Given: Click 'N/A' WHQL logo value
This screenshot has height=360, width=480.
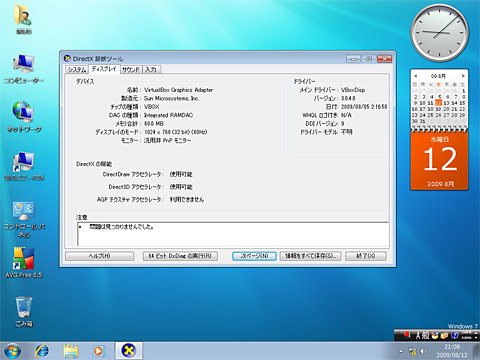Looking at the screenshot, I should coord(346,115).
